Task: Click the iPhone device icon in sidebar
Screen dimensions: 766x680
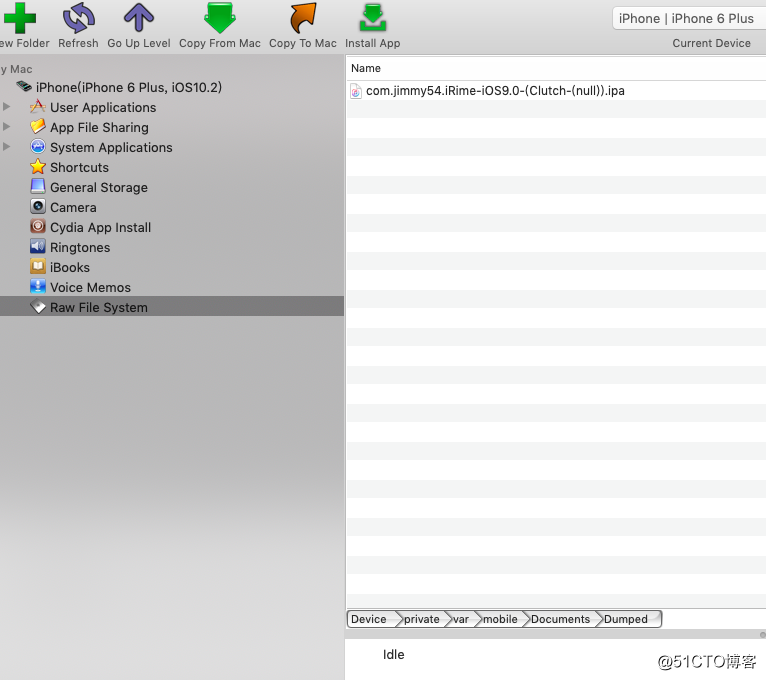Action: 24,87
